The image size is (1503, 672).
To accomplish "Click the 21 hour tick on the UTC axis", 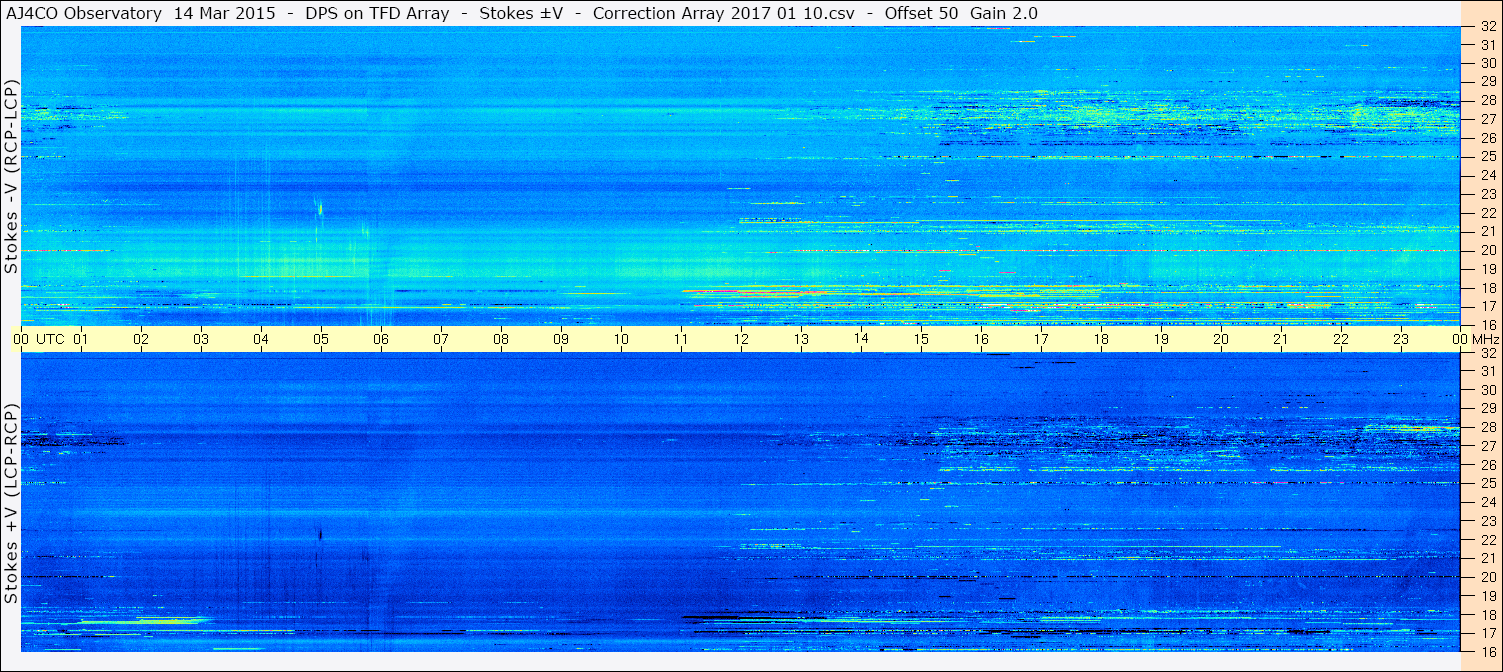I will 1281,339.
